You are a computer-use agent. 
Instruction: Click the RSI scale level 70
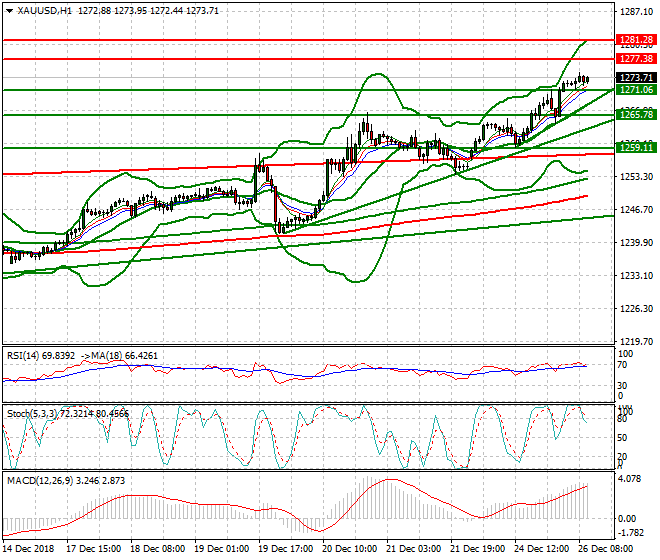[624, 365]
